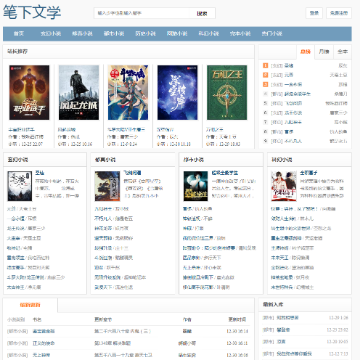Open the 斗罗大陆 anime-style book cover
Viewport: 360px width, 360px height.
click(x=128, y=92)
